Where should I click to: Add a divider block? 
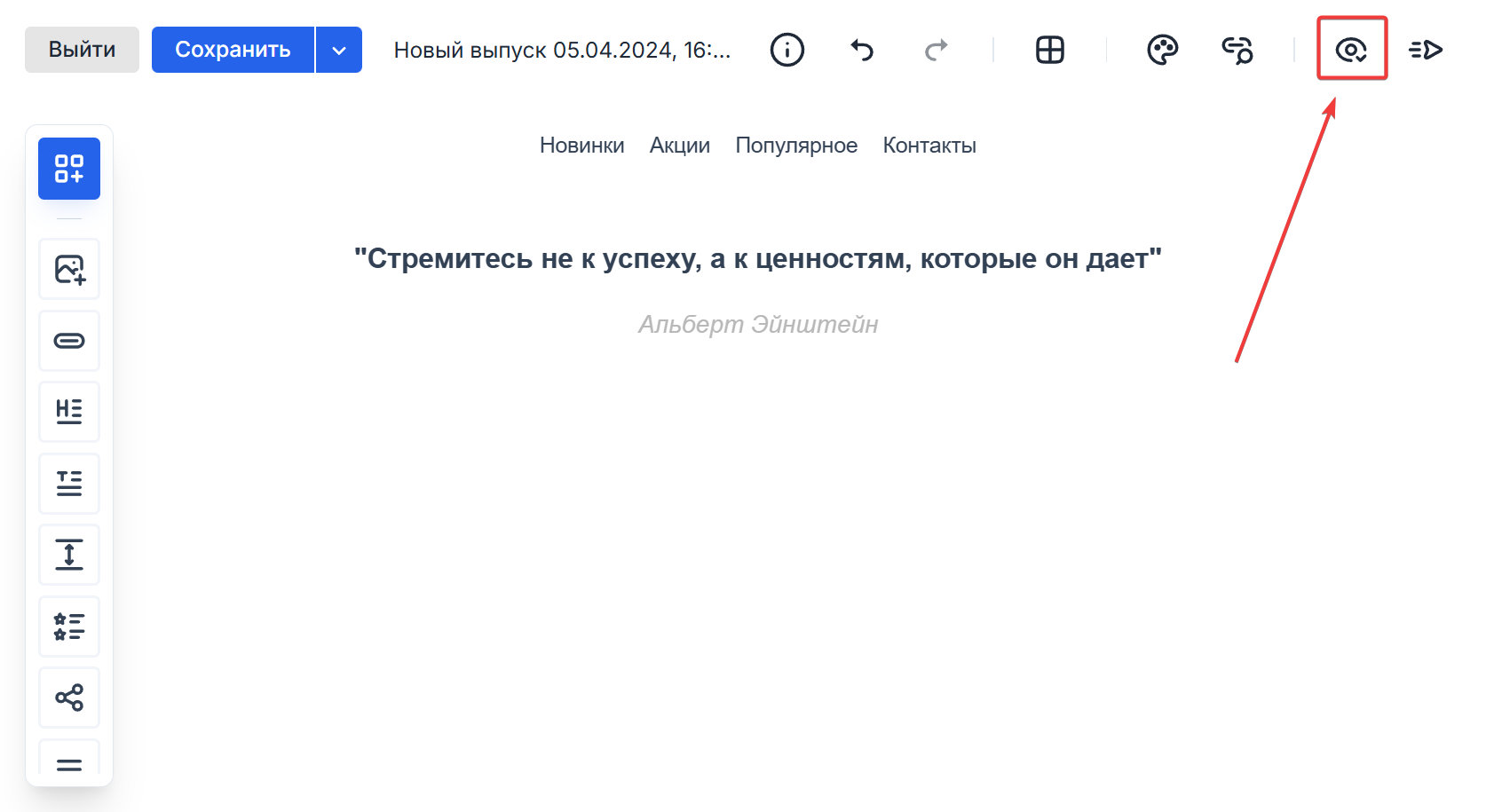coord(69,761)
